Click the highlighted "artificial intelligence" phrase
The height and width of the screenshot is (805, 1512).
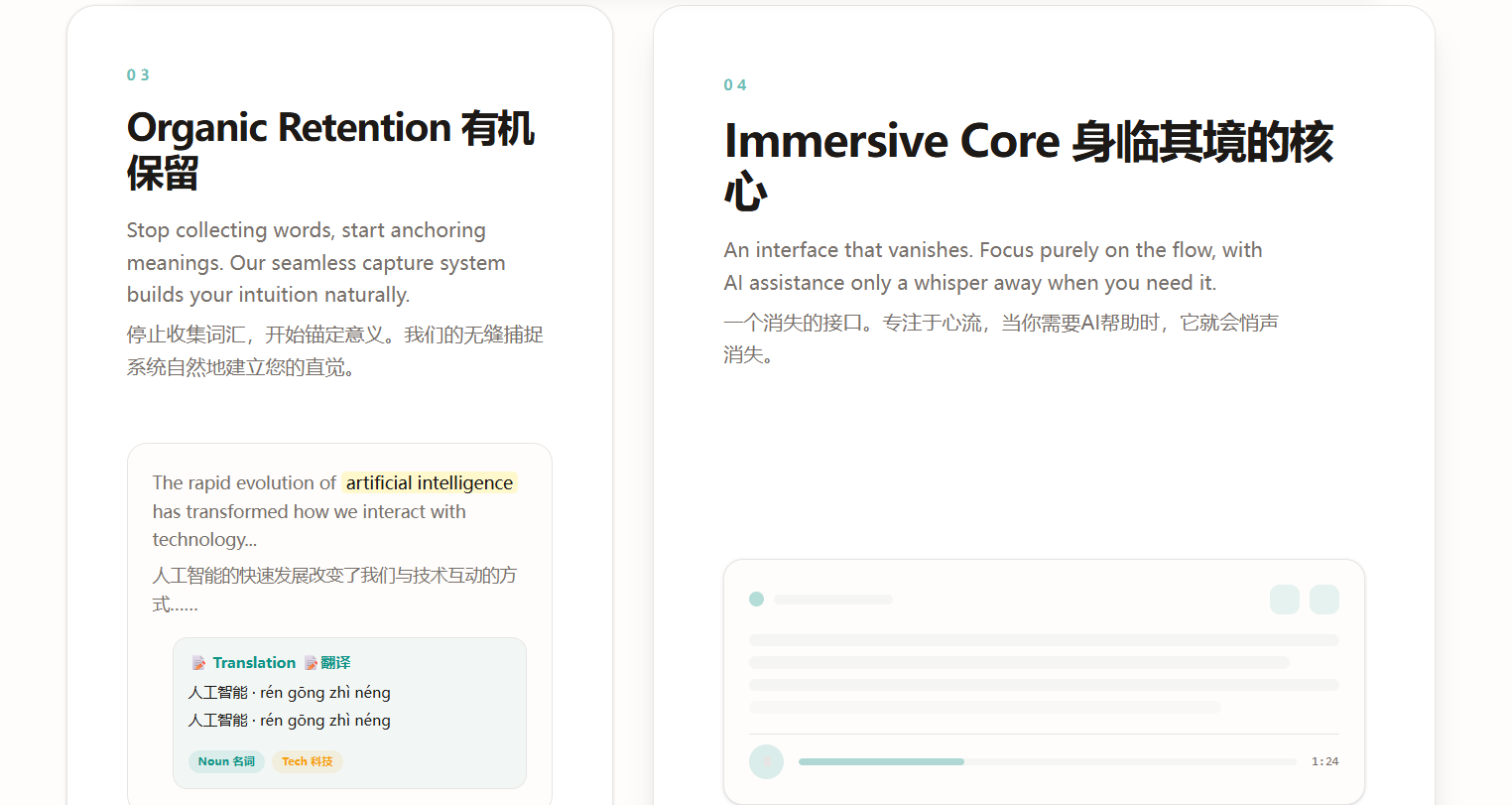coord(430,482)
